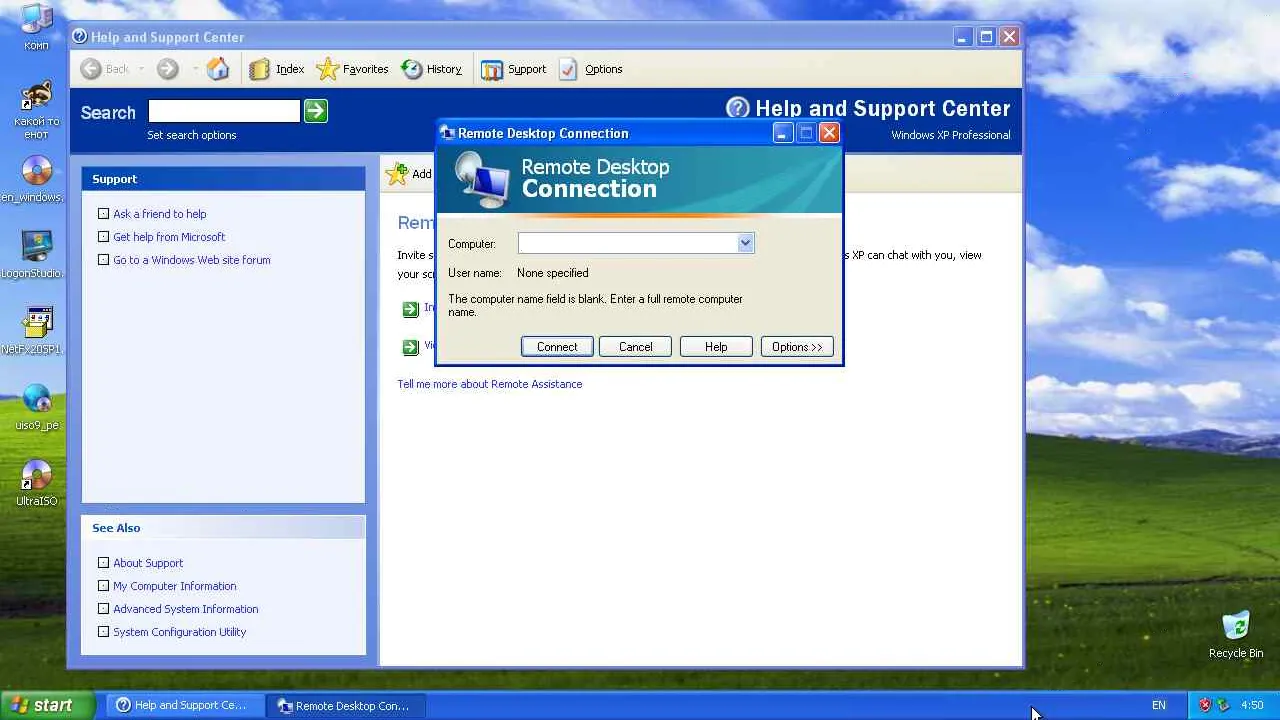The image size is (1280, 720).
Task: Select the Комп desktop icon
Action: pos(37,27)
